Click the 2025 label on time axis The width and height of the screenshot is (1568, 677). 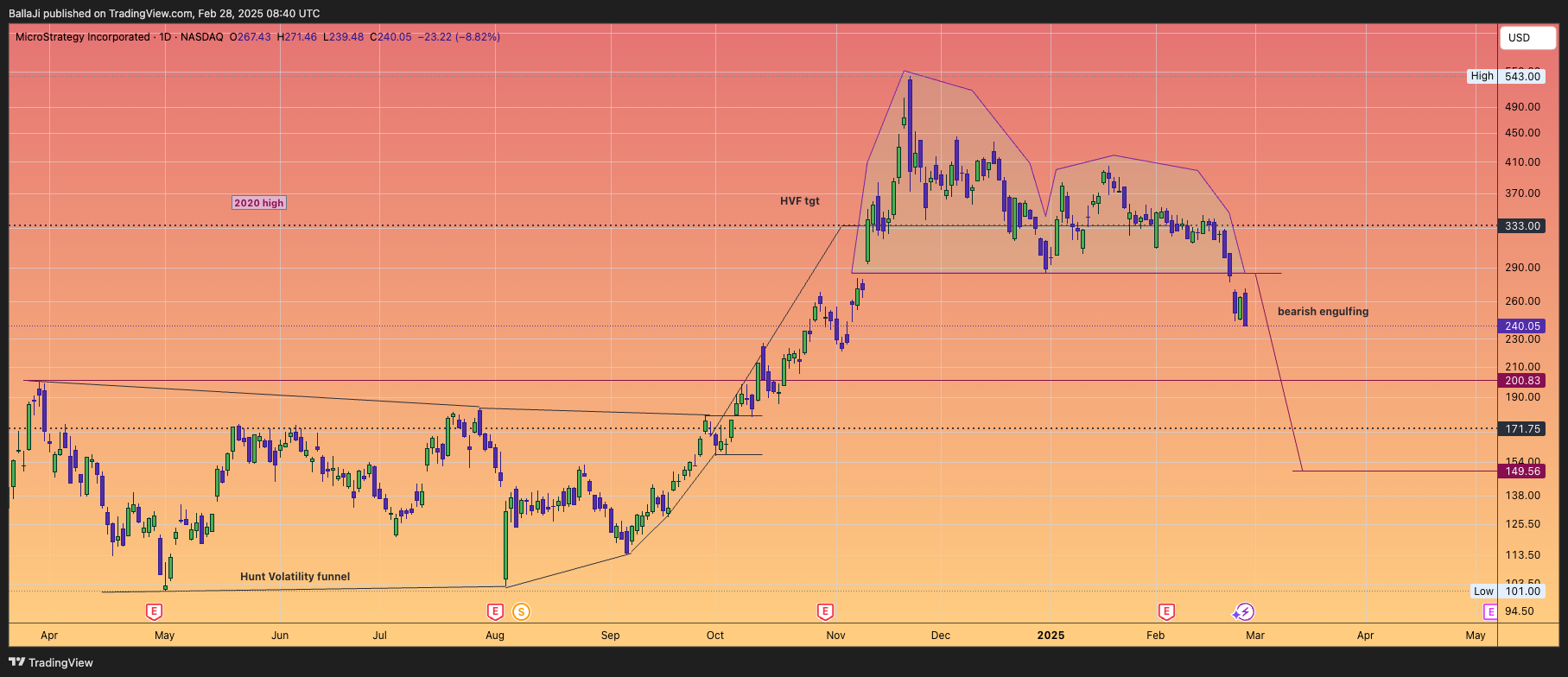(1051, 636)
